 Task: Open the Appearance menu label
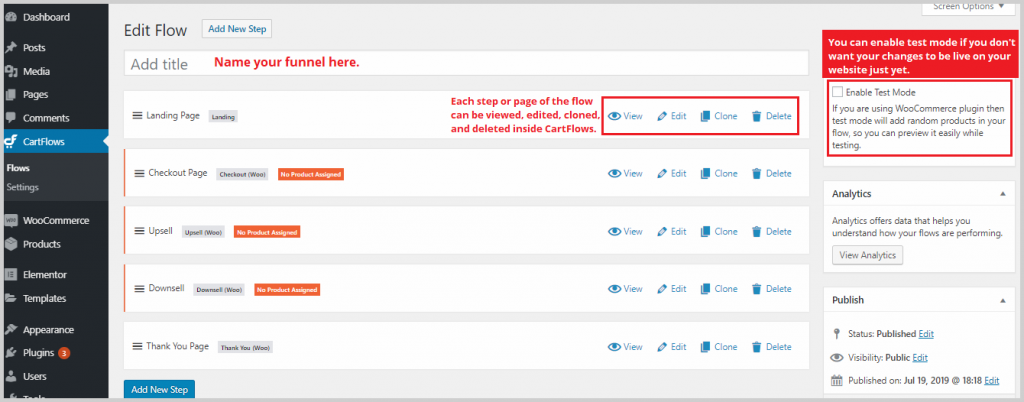coord(48,330)
